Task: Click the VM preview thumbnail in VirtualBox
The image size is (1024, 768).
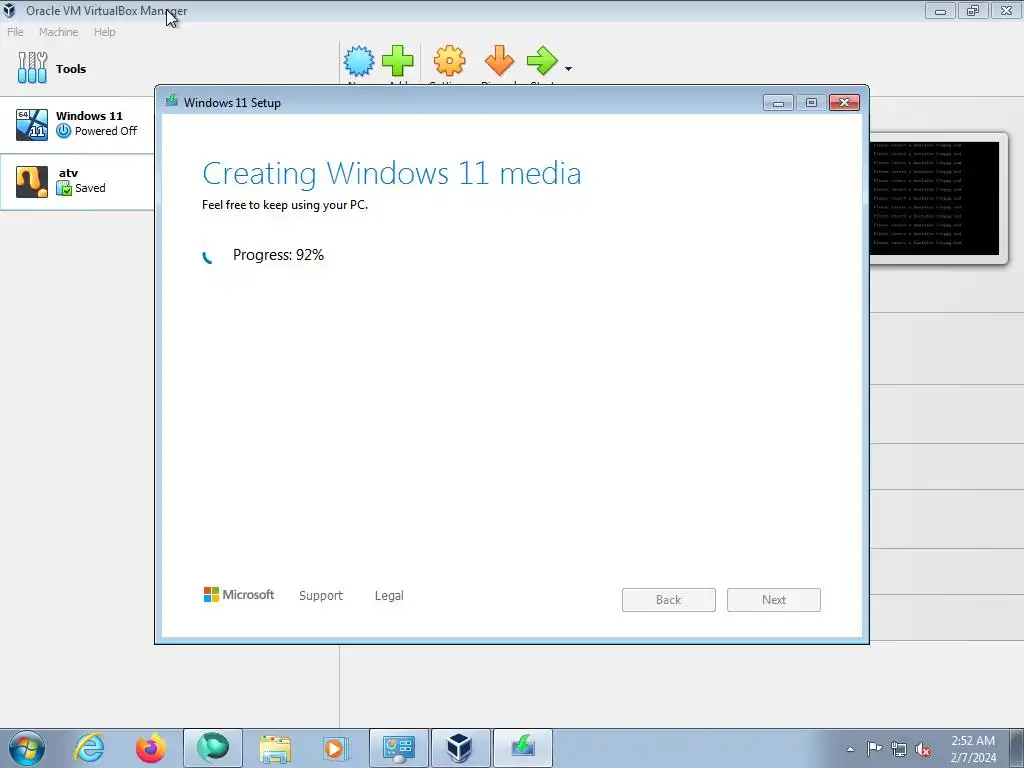Action: click(935, 199)
